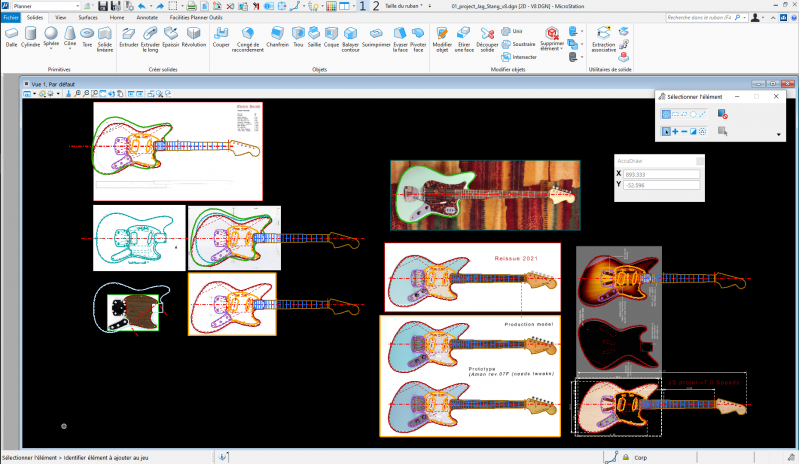Select the Chanfrein tool in Objets

coord(279,37)
